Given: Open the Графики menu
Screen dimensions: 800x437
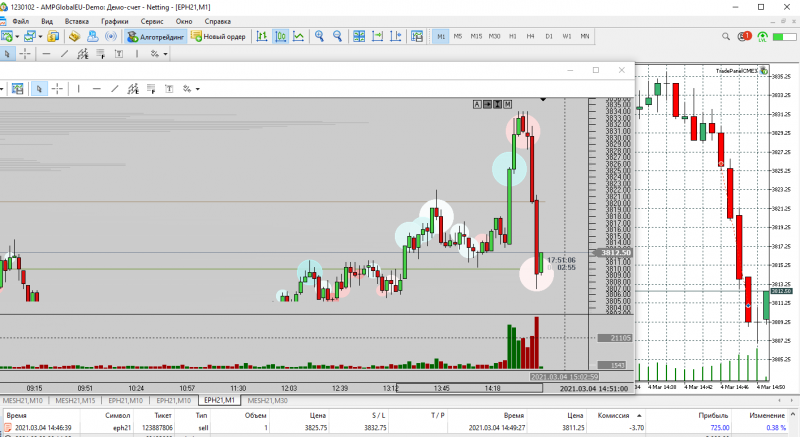Looking at the screenshot, I should click(x=114, y=21).
